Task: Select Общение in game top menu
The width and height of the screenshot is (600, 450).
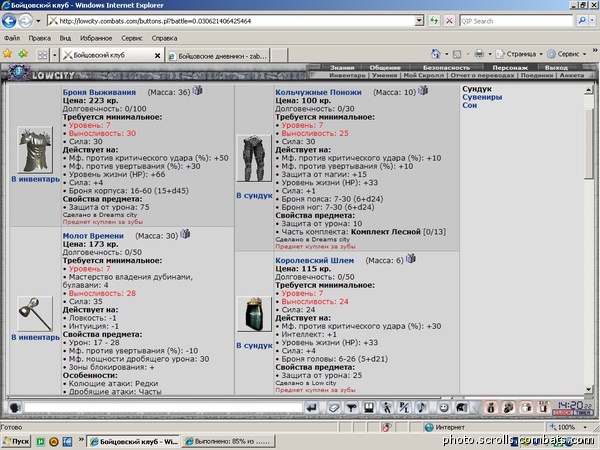Action: (385, 68)
